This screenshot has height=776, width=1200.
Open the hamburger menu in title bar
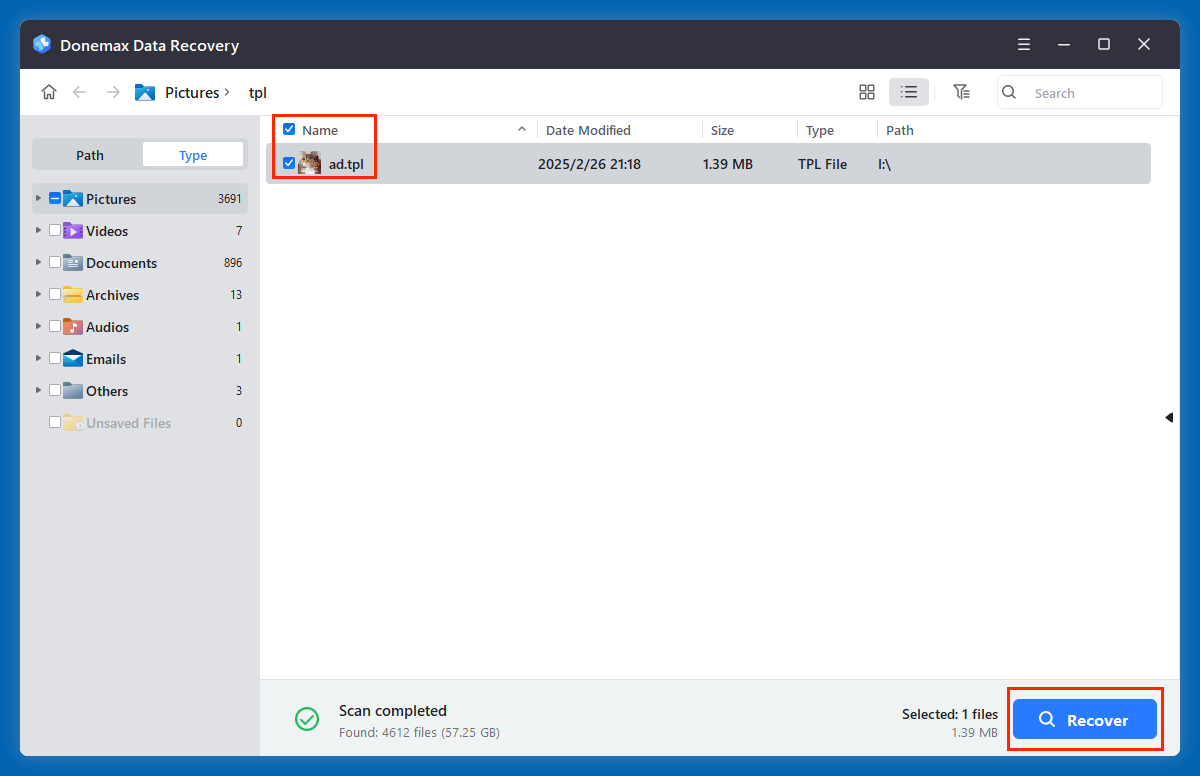pos(1023,44)
